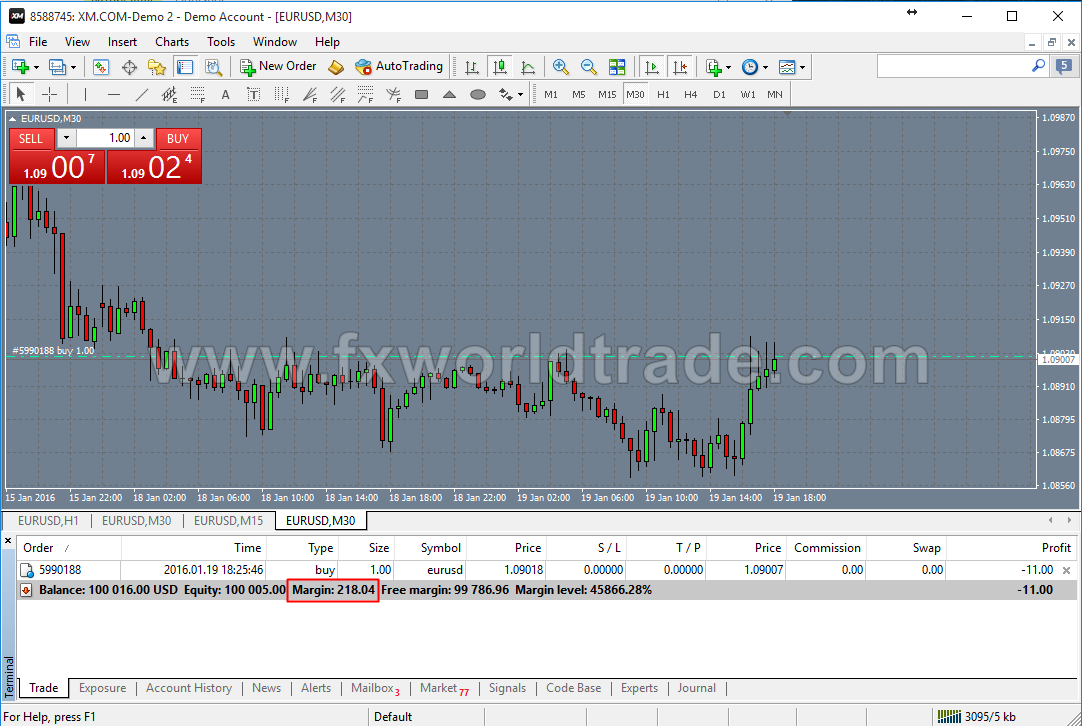Viewport: 1082px width, 726px height.
Task: Toggle the Terminal panel icon
Action: tap(185, 67)
